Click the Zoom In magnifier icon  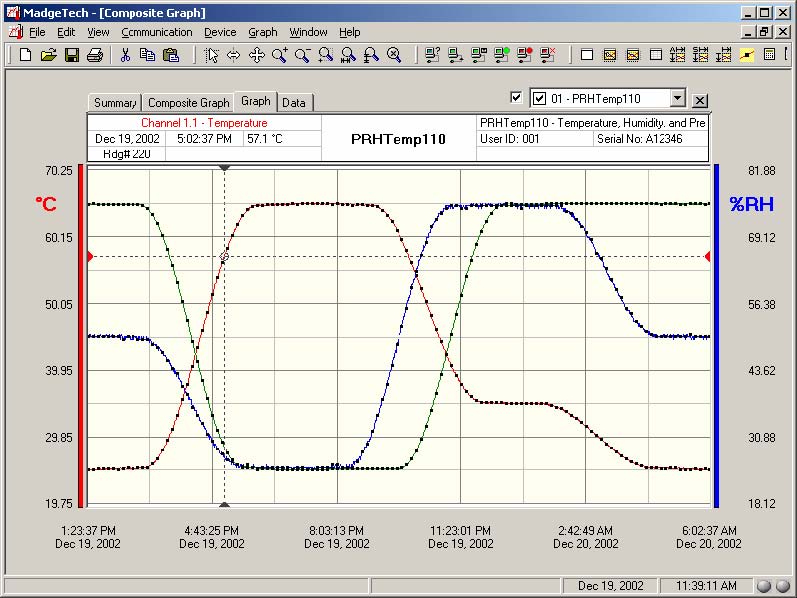(x=280, y=54)
